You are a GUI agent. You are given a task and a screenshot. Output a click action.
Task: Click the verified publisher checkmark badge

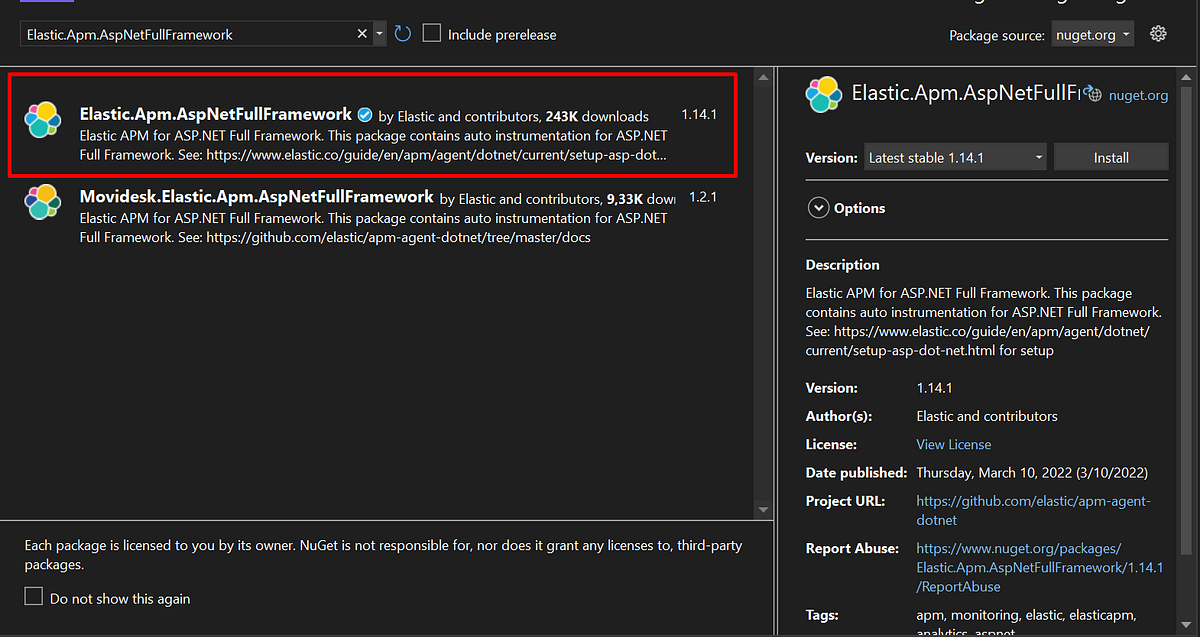click(364, 114)
